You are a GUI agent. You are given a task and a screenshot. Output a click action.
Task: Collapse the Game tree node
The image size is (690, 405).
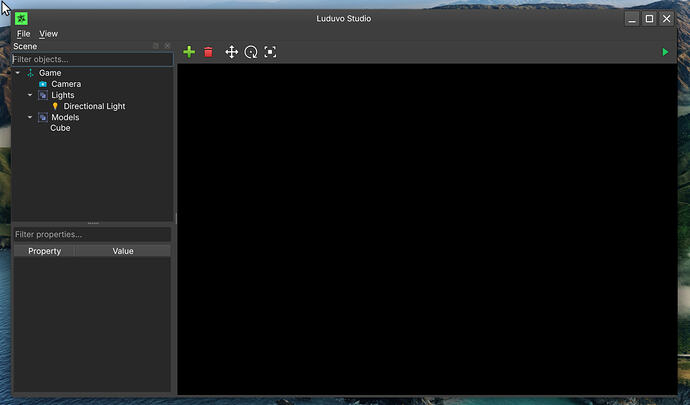pyautogui.click(x=18, y=73)
